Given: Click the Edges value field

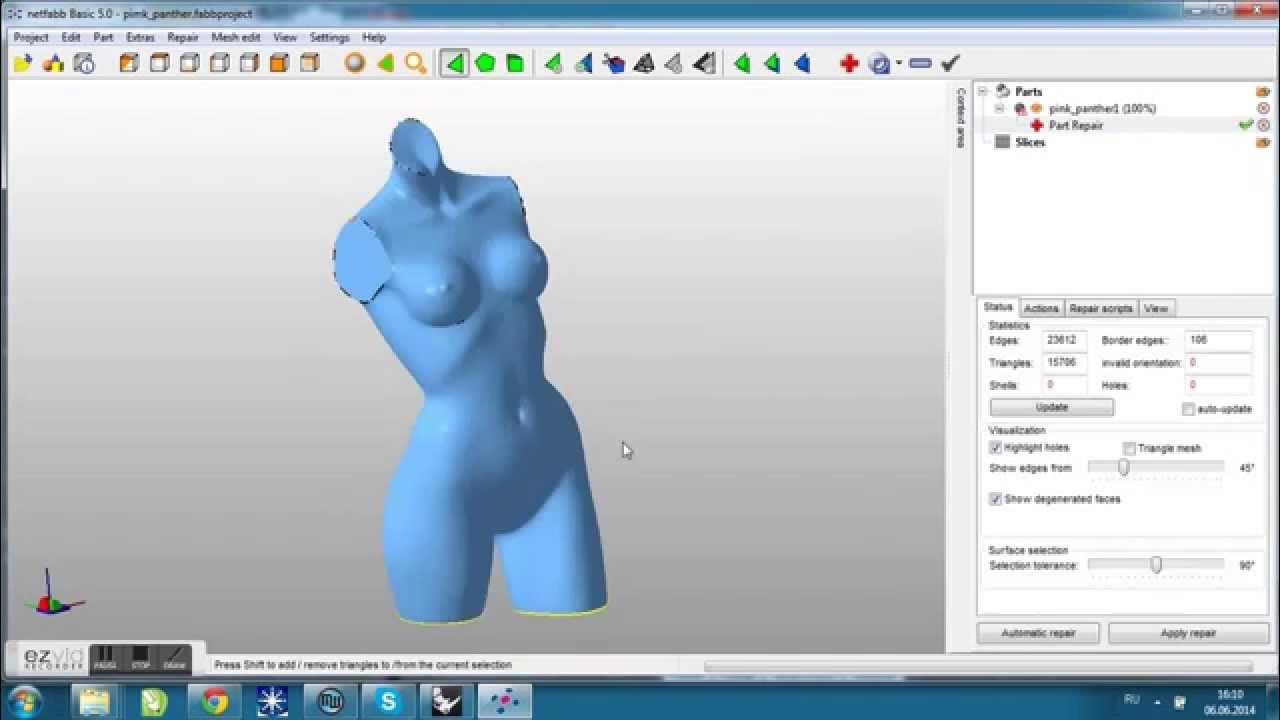Looking at the screenshot, I should (1064, 341).
